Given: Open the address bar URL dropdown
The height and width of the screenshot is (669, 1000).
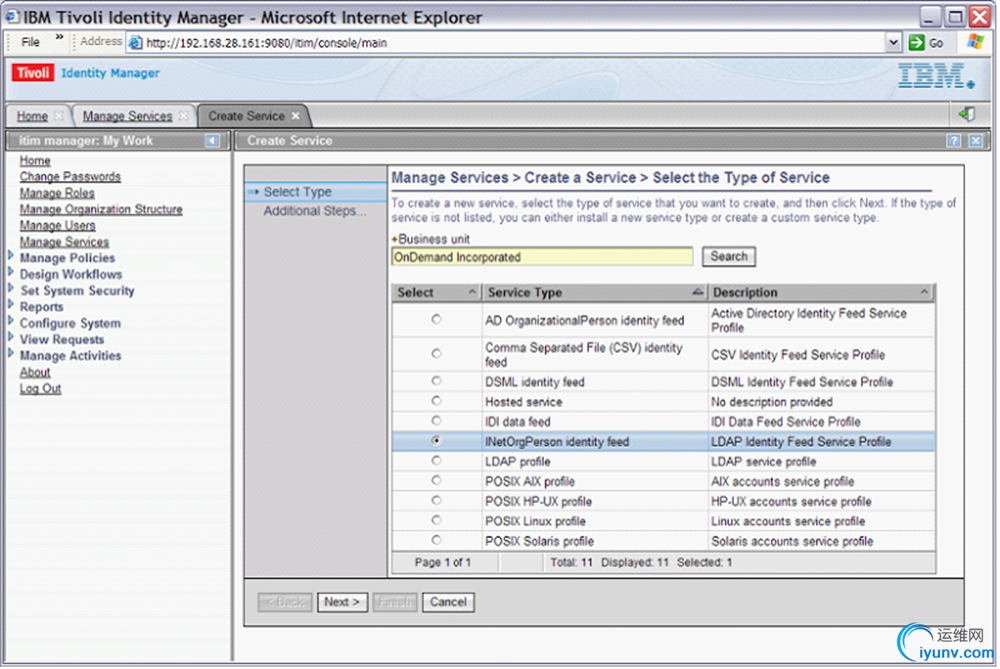Looking at the screenshot, I should click(x=893, y=42).
